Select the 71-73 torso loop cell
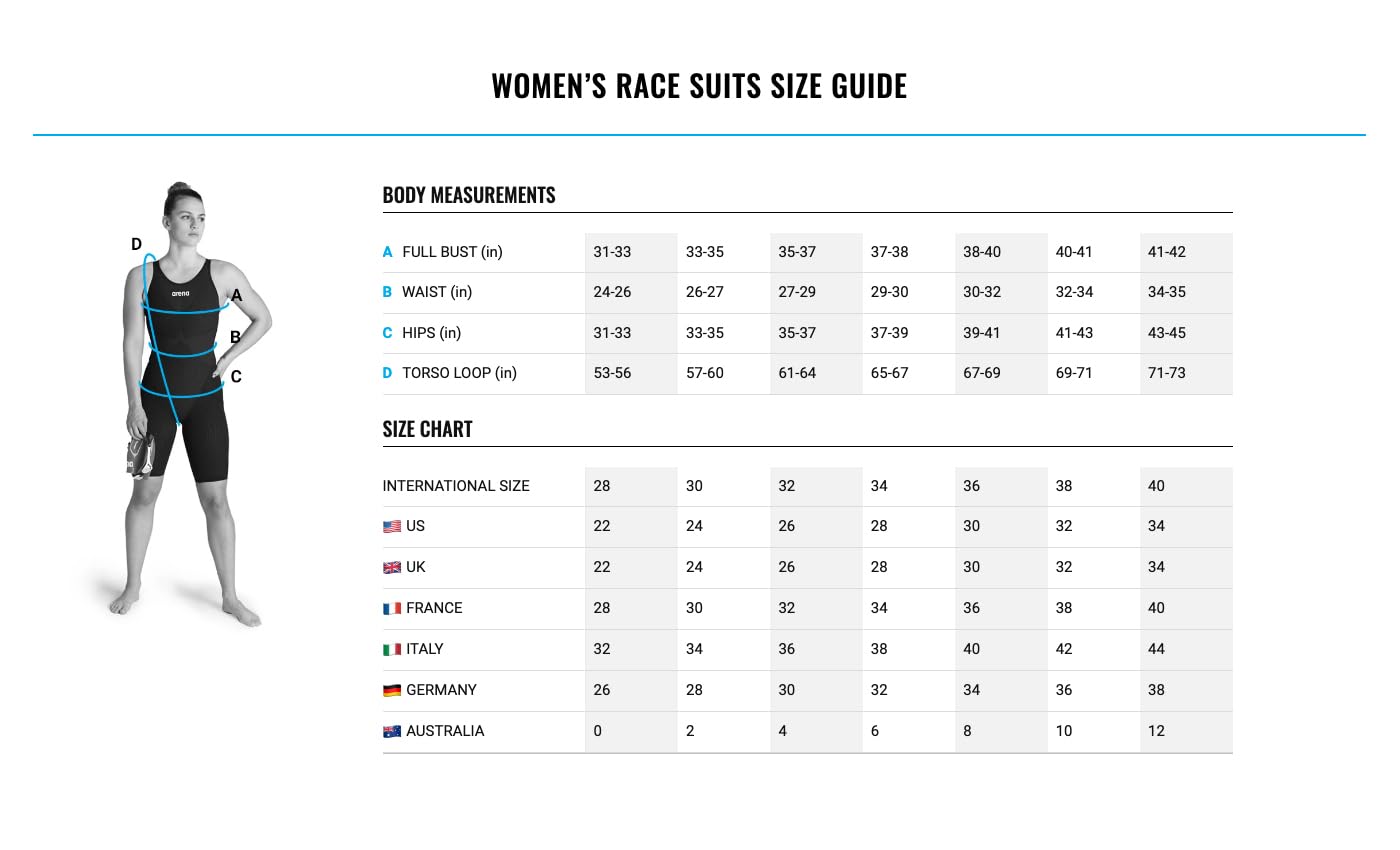Image resolution: width=1400 pixels, height=850 pixels. point(1167,374)
